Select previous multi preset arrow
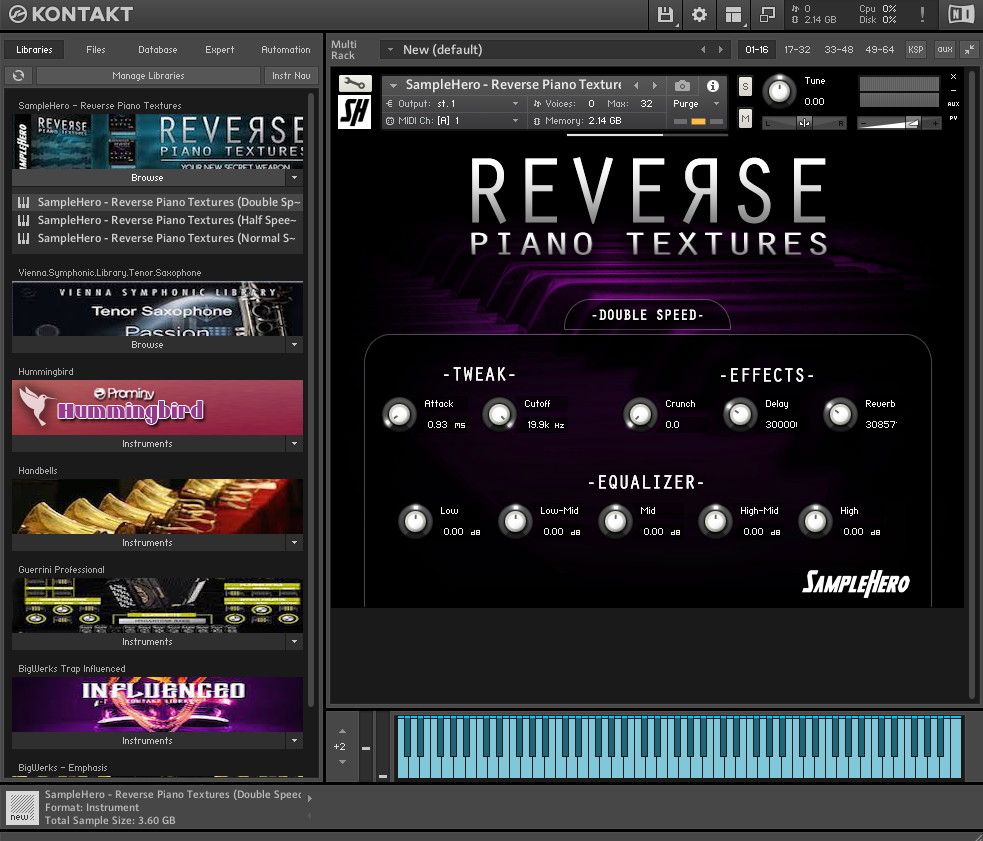 tap(703, 50)
